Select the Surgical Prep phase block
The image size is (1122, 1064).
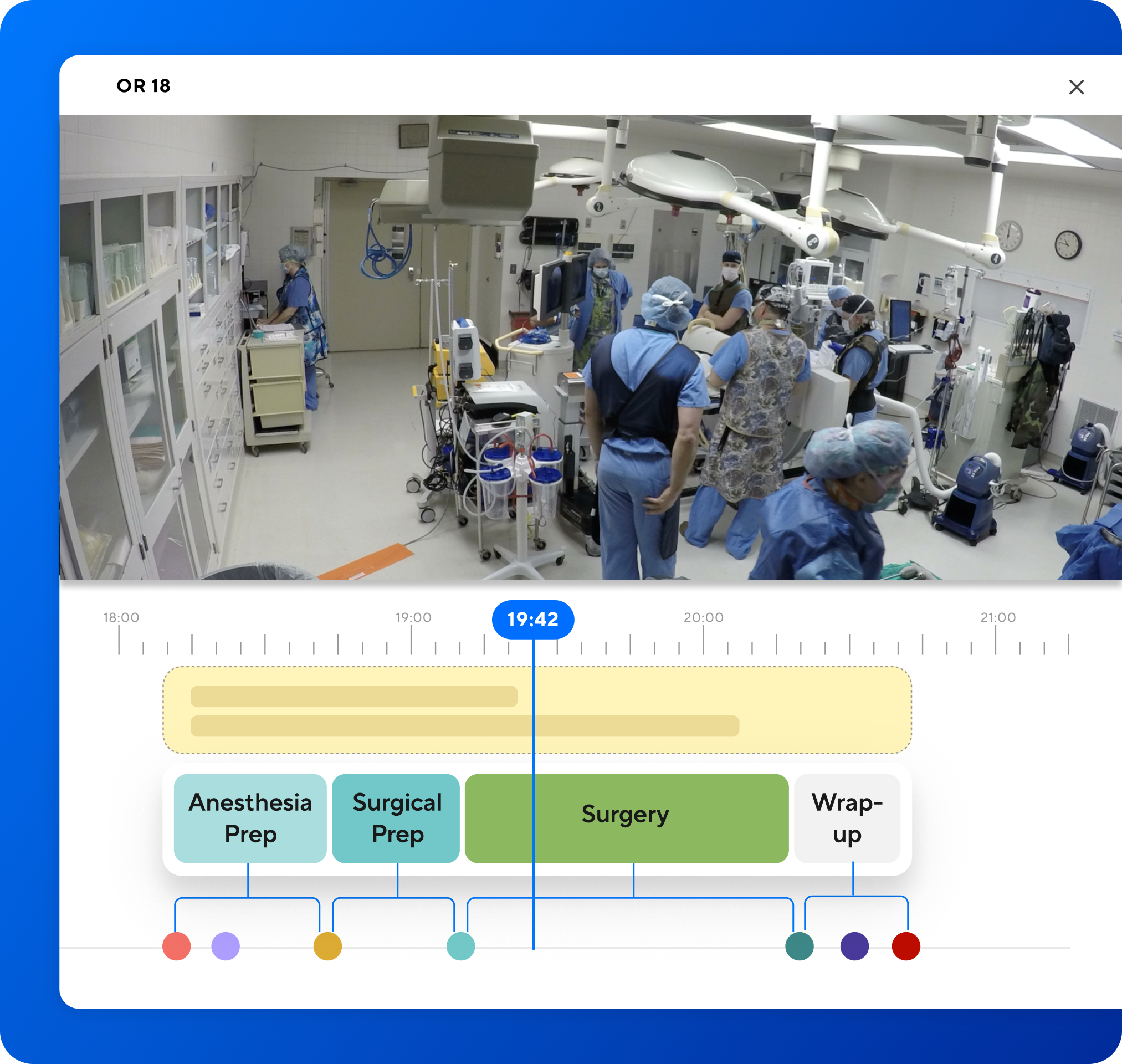click(396, 817)
